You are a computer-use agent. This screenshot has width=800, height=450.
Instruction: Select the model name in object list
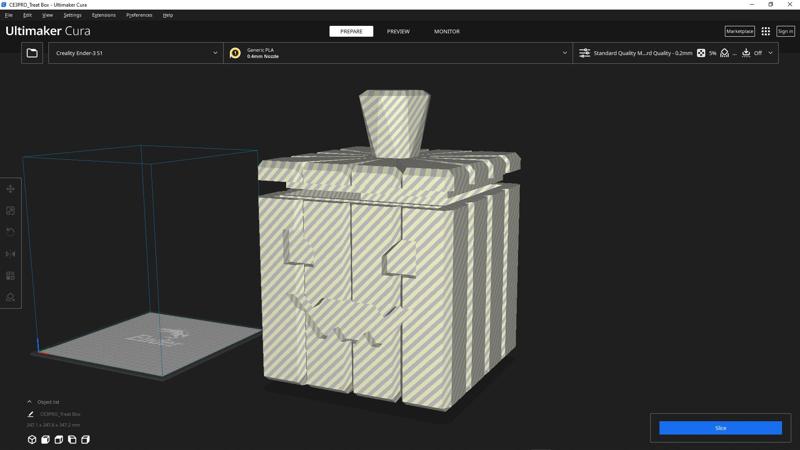(60, 414)
